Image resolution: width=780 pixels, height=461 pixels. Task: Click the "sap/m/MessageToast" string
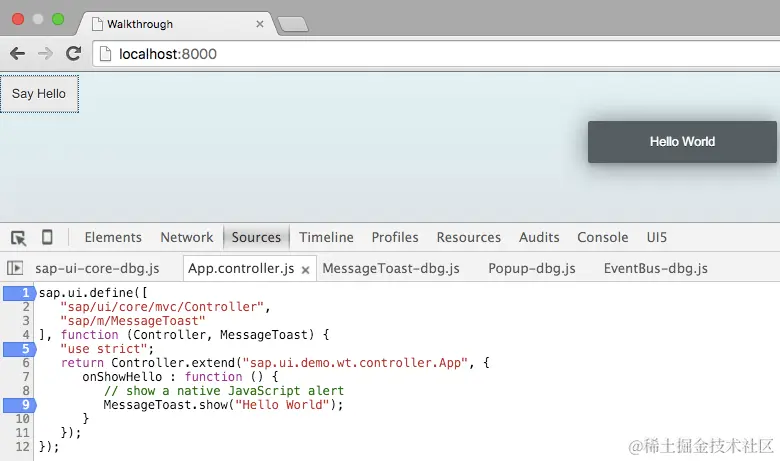pos(132,321)
